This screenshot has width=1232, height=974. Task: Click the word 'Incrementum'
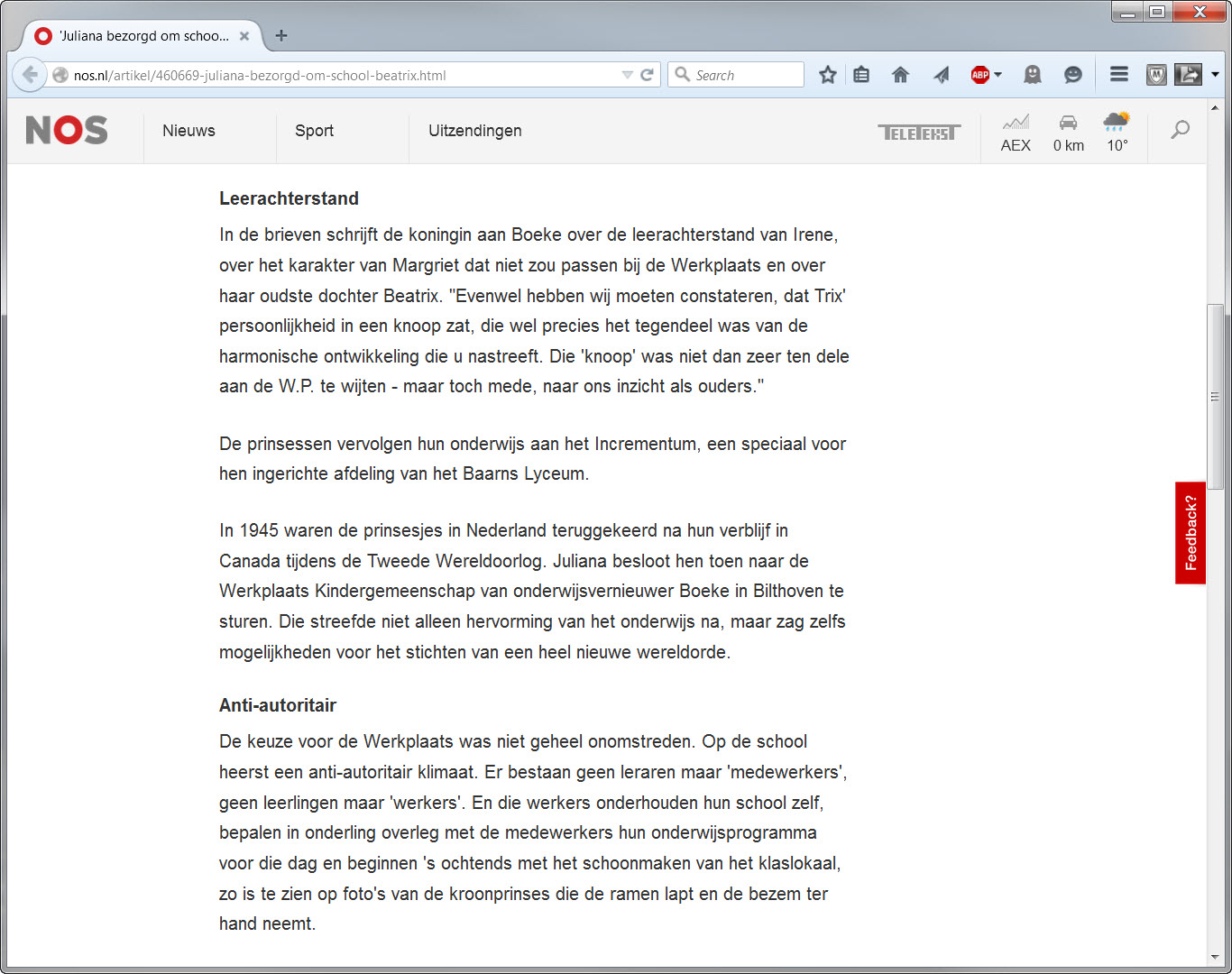[647, 444]
